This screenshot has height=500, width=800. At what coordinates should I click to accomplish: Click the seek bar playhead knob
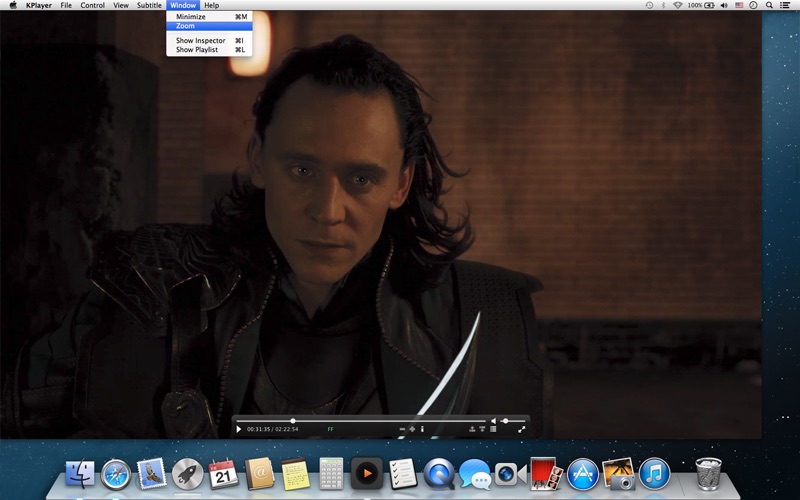[x=293, y=421]
